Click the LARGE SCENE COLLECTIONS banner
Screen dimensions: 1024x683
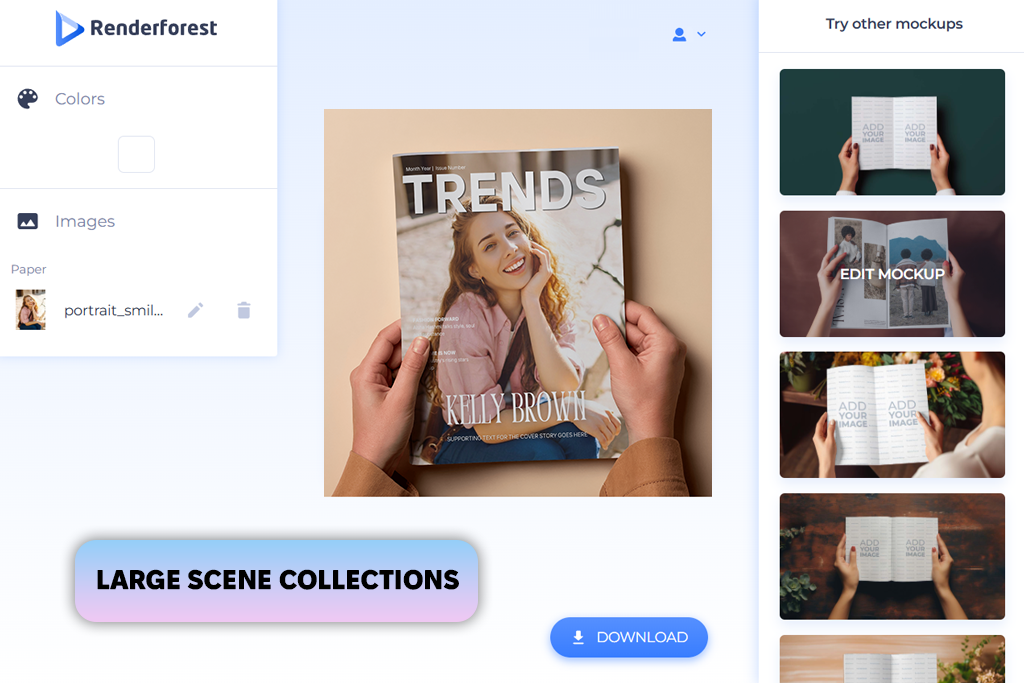pos(276,580)
